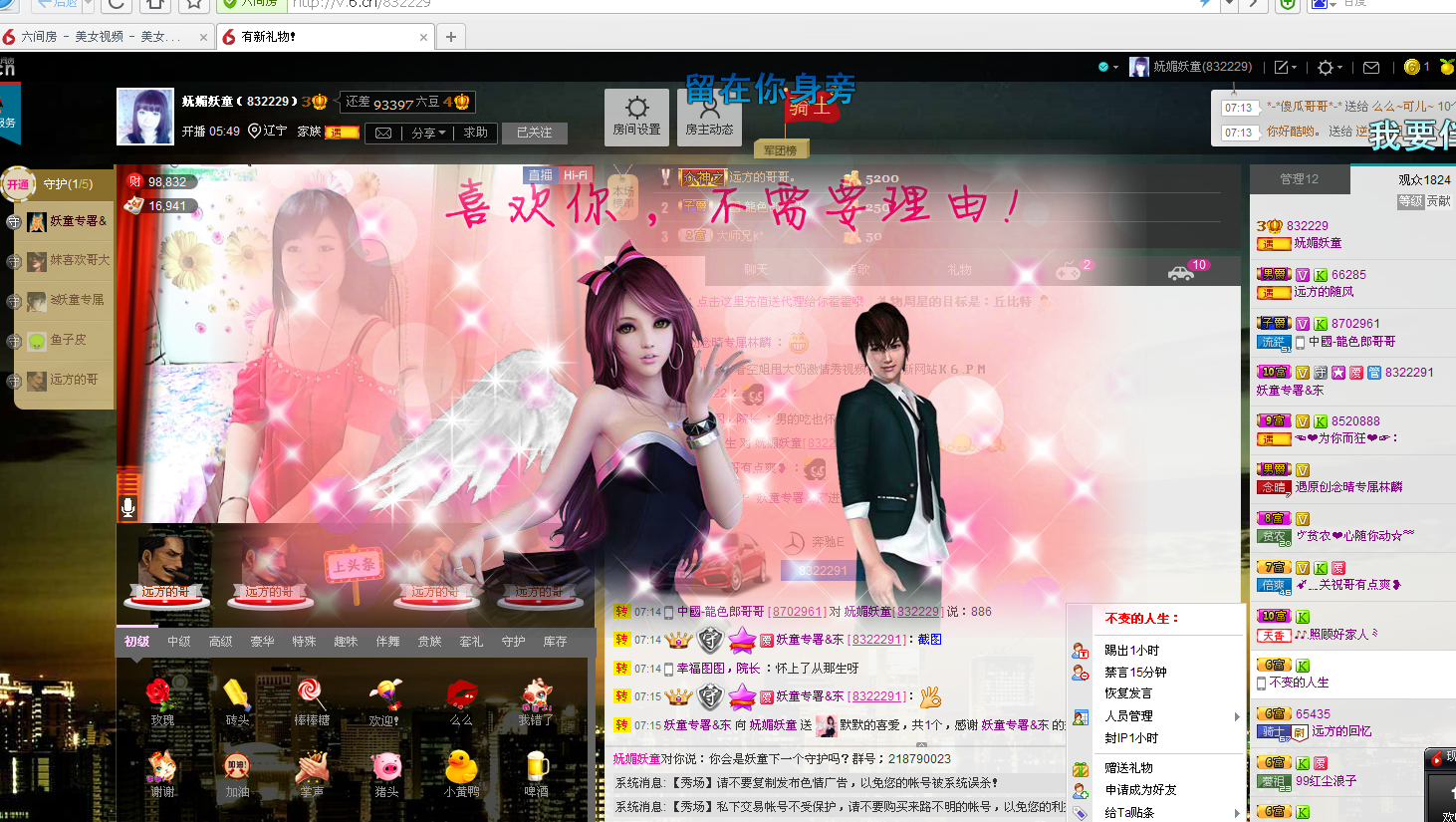1456x822 pixels.
Task: Toggle the 直播 stream mode
Action: point(540,174)
